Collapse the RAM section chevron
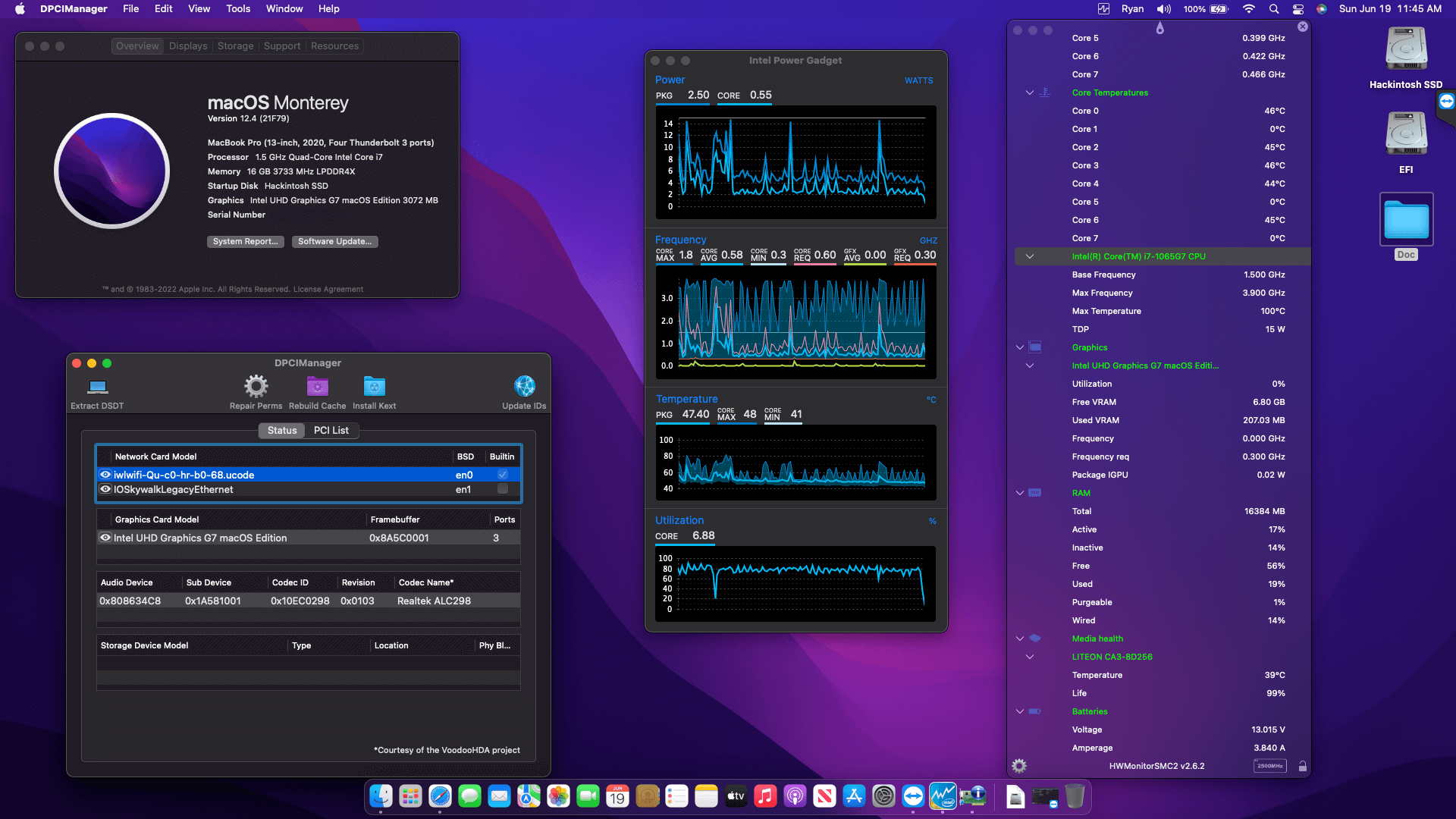This screenshot has height=819, width=1456. [1019, 493]
